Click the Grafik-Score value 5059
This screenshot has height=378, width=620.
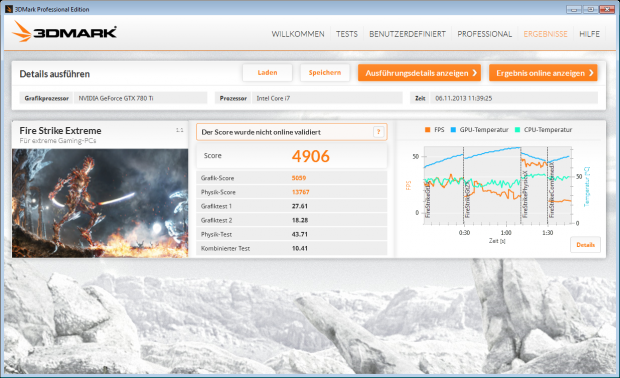299,178
